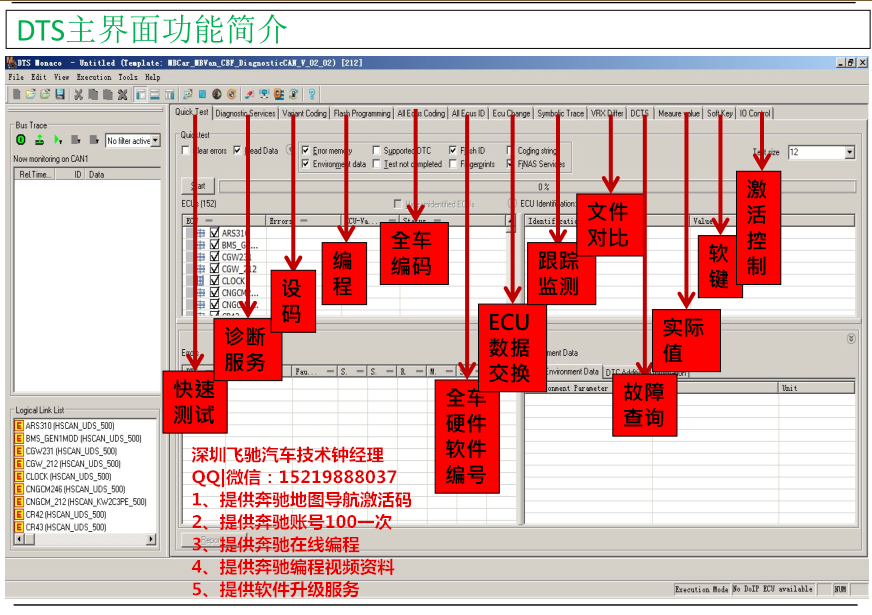Switch to the Flash Programming tab
Screen dimensions: 872x615
(x=362, y=113)
